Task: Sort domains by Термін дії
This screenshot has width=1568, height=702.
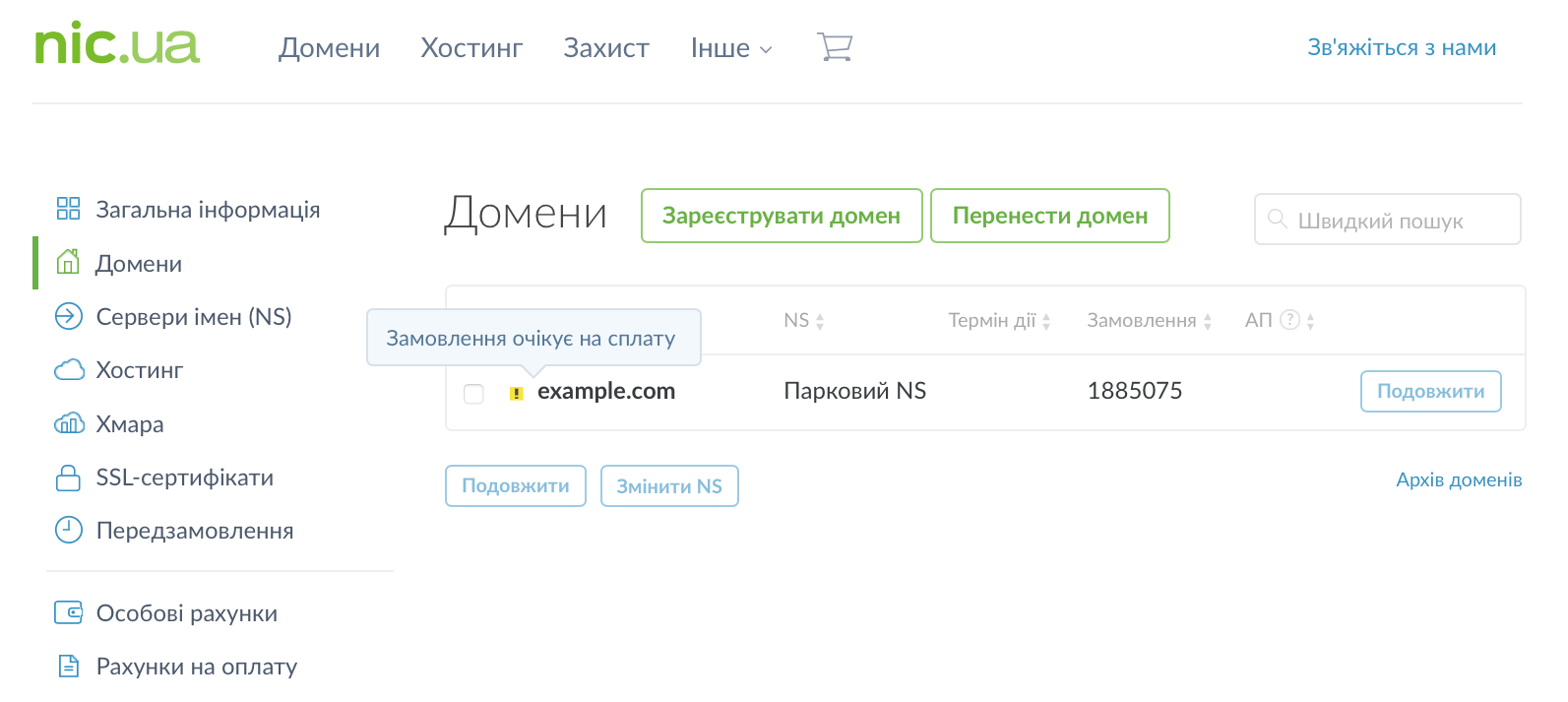Action: [x=999, y=321]
